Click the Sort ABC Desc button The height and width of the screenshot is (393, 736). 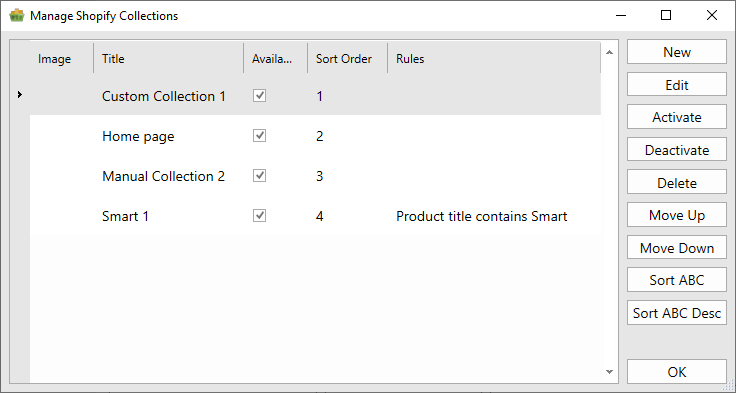[677, 313]
